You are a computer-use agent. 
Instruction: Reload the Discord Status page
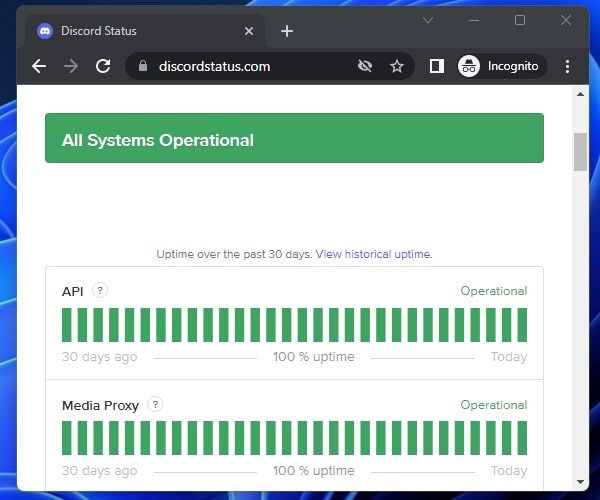click(x=103, y=66)
